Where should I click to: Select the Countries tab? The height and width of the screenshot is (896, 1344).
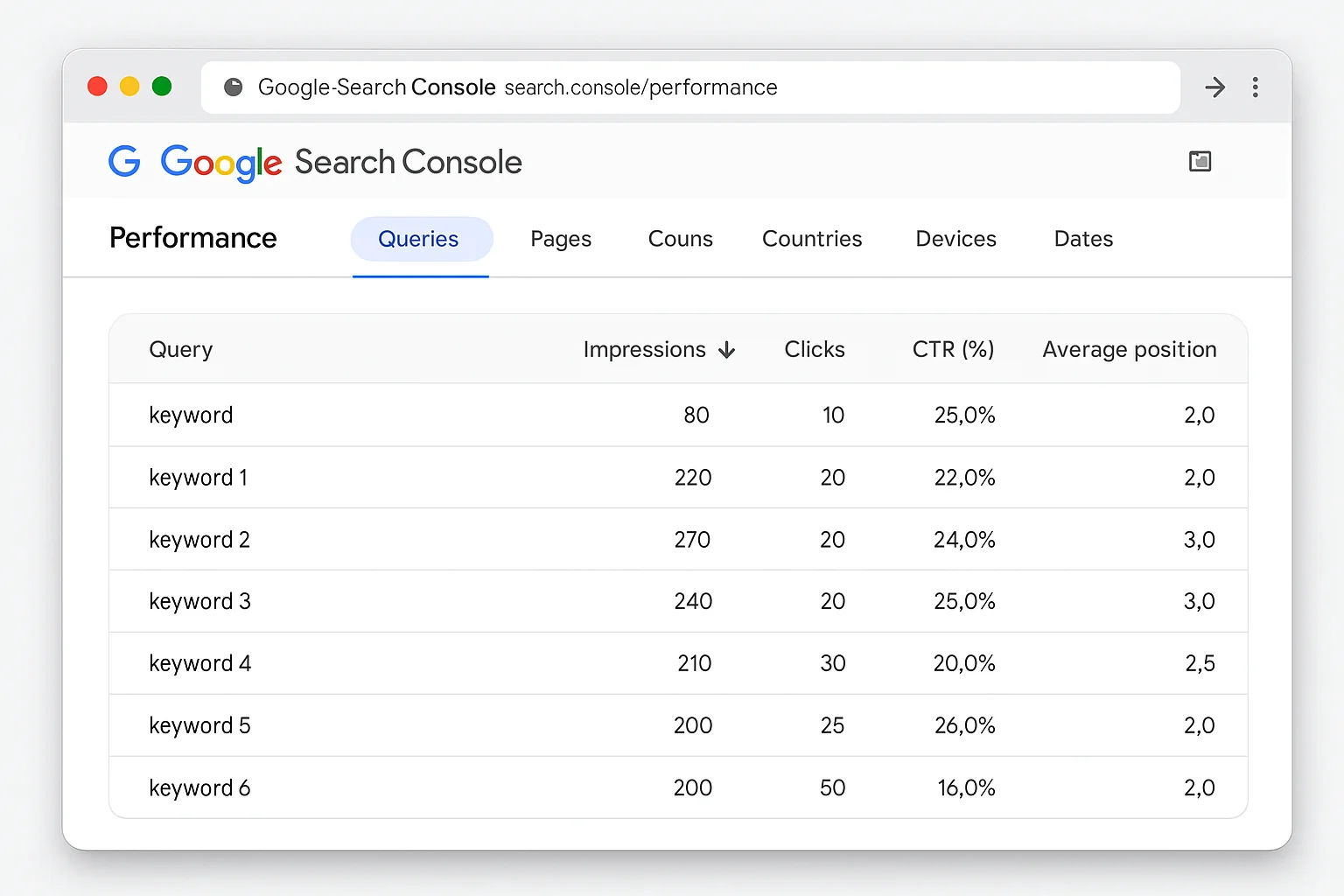tap(812, 238)
